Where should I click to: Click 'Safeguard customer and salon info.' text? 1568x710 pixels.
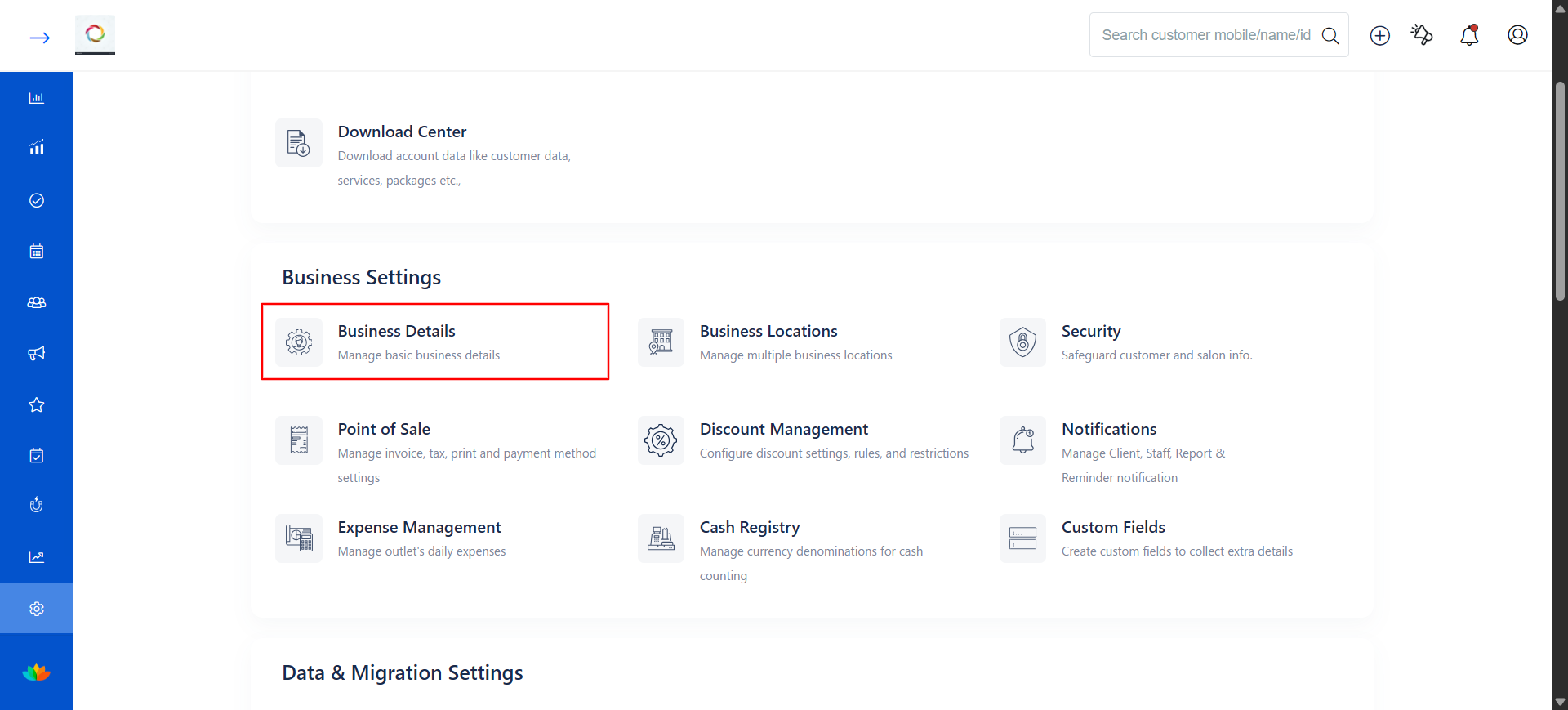(1157, 355)
